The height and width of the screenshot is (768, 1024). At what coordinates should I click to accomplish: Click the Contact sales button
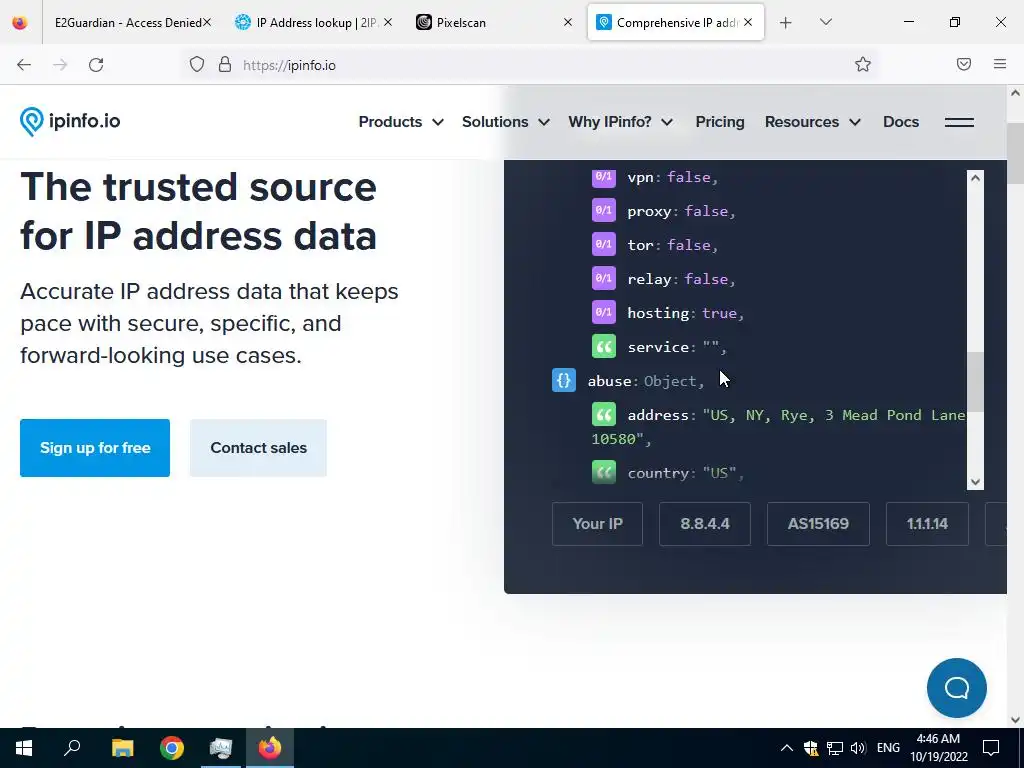(x=258, y=448)
